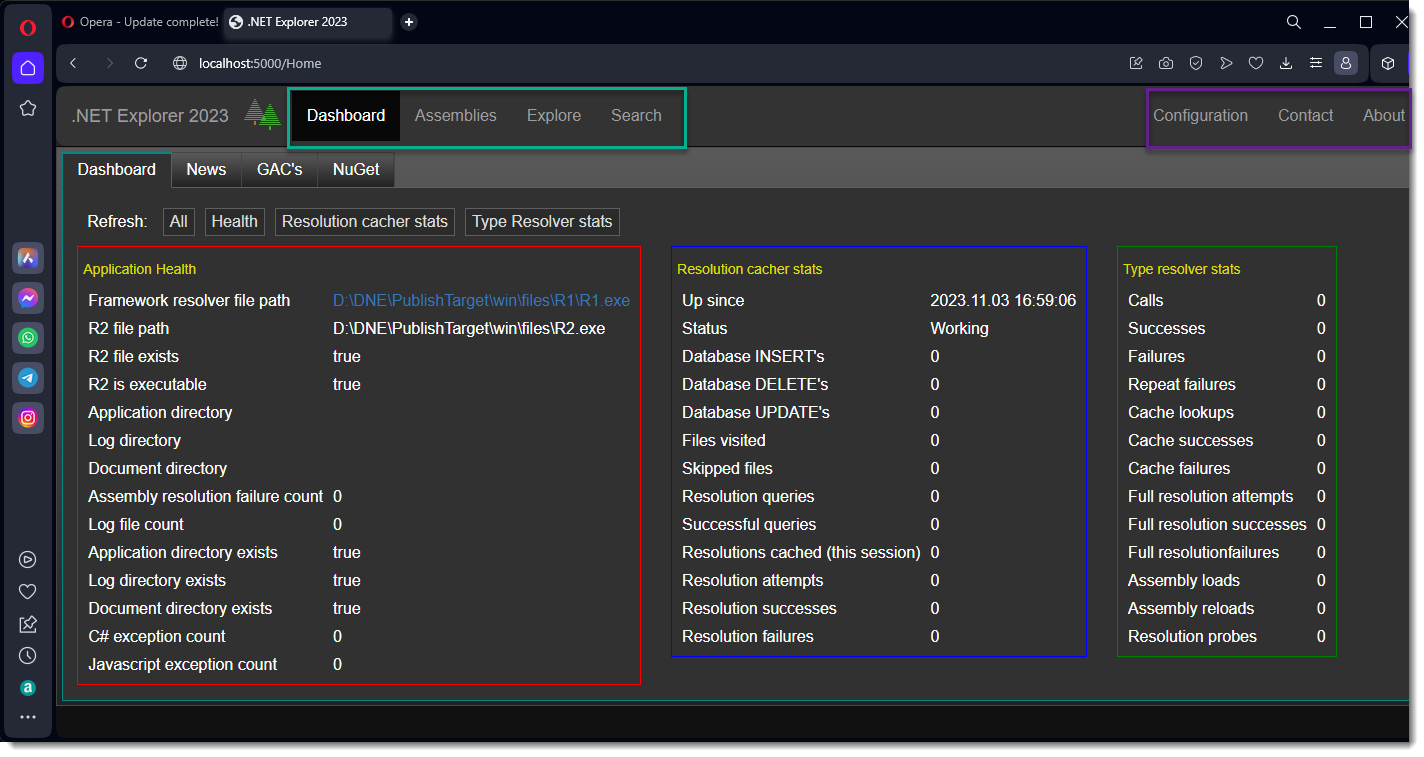The height and width of the screenshot is (757, 1424).
Task: Take a snapshot with the camera icon
Action: 1166,63
